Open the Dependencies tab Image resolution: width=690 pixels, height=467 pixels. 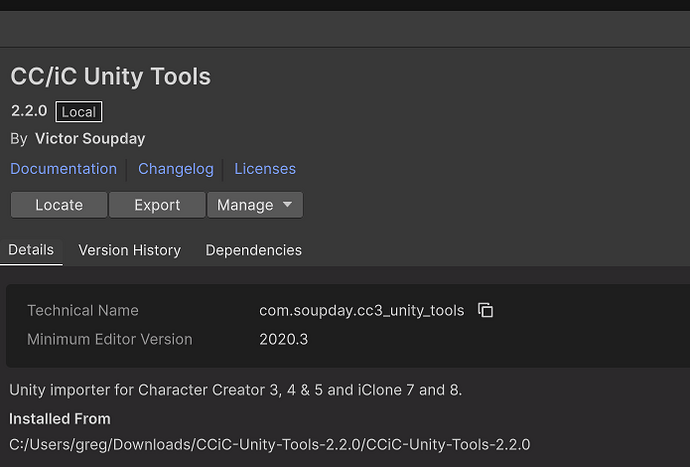point(253,250)
